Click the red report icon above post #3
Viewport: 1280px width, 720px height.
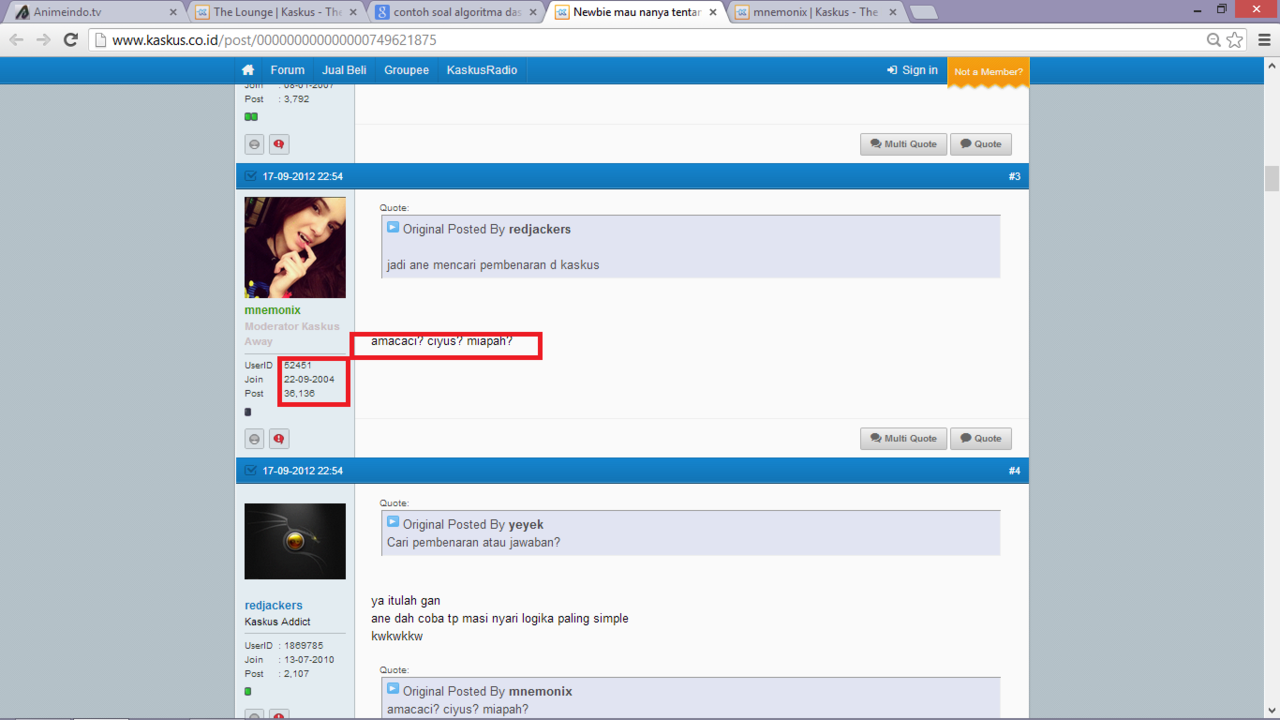click(279, 145)
